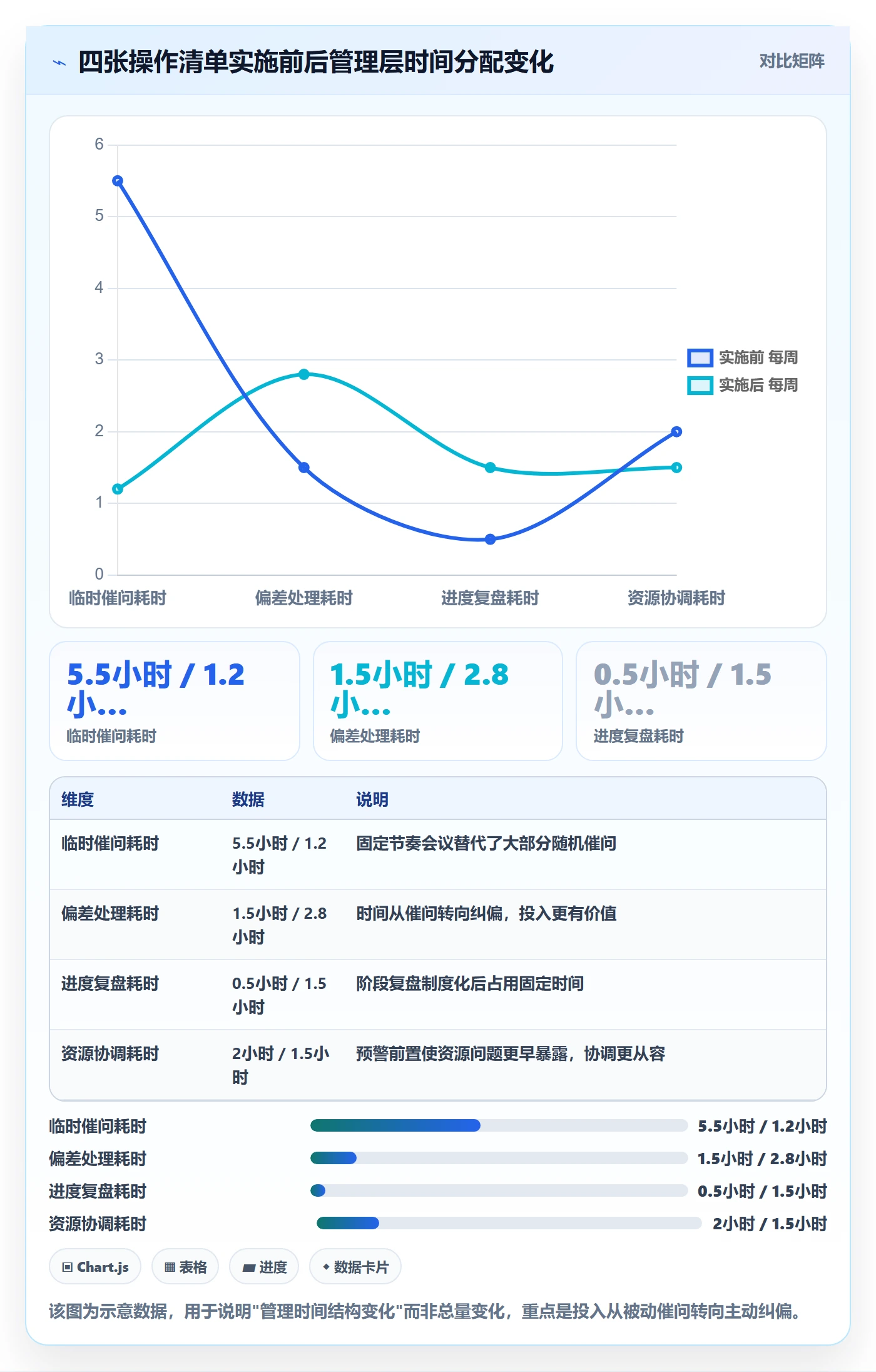
Task: Select the 表格 tag chip
Action: coord(185,1267)
